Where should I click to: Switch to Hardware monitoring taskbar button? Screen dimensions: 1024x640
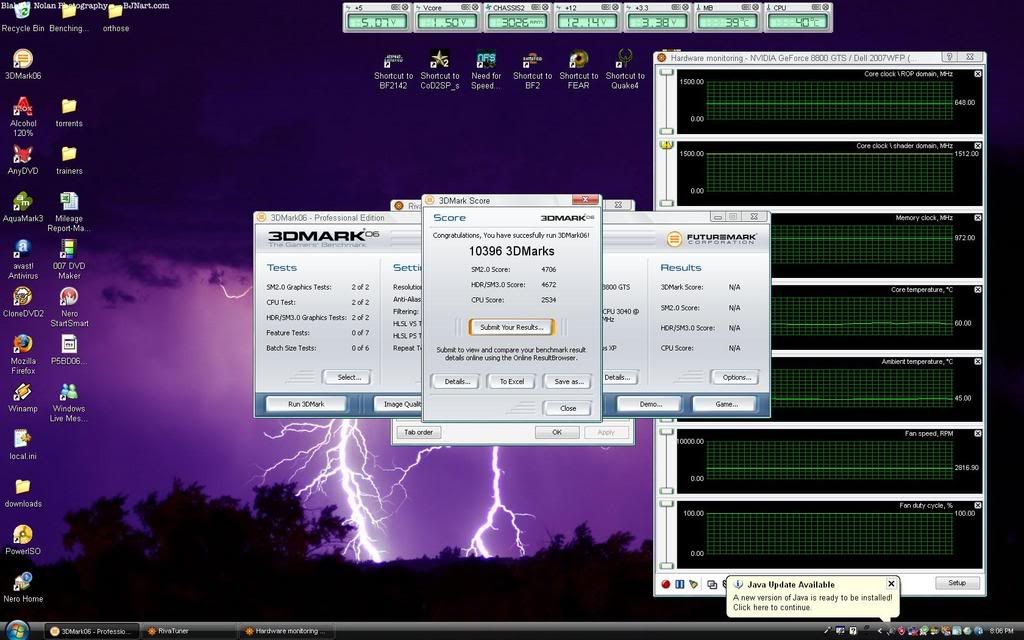(x=286, y=632)
